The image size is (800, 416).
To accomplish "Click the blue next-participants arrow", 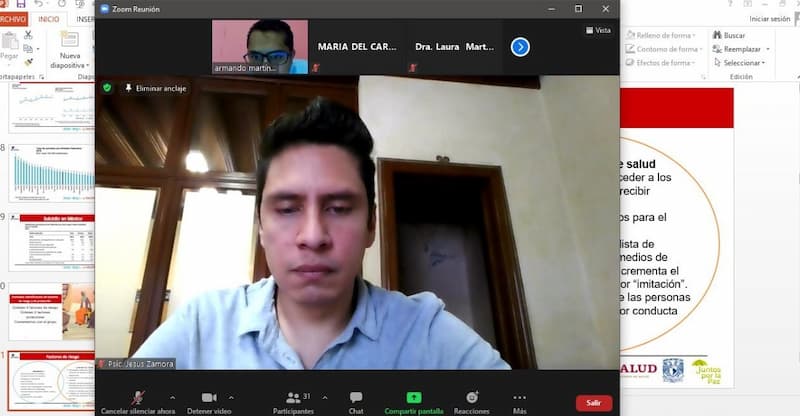I will [520, 47].
